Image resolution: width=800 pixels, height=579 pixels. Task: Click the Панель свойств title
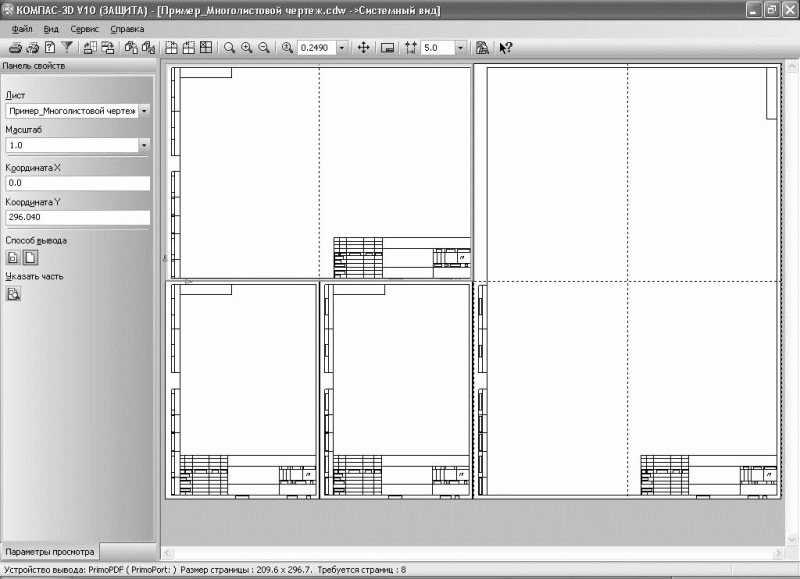[x=34, y=66]
